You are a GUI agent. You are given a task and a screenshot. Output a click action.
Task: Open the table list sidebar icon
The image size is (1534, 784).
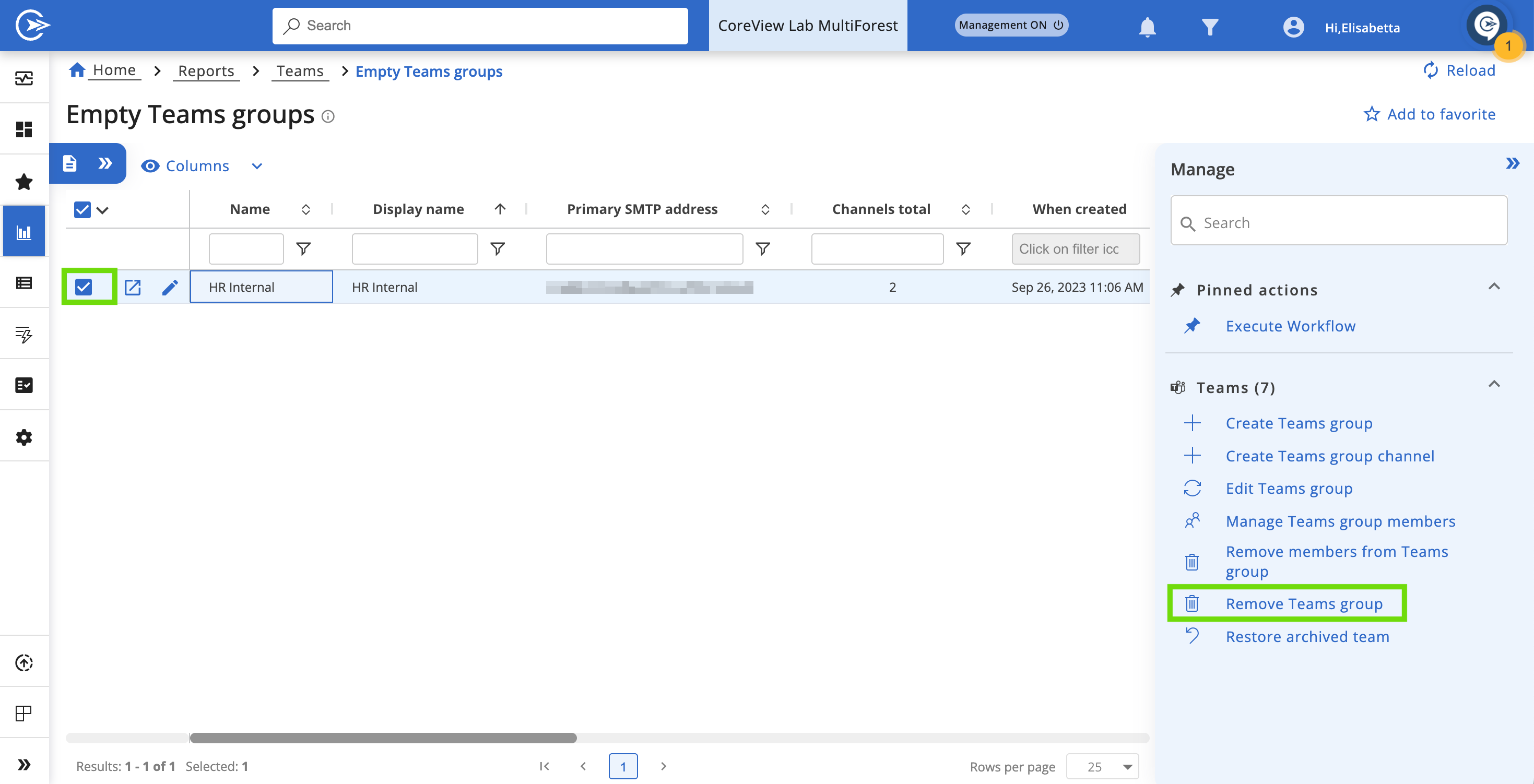click(24, 283)
